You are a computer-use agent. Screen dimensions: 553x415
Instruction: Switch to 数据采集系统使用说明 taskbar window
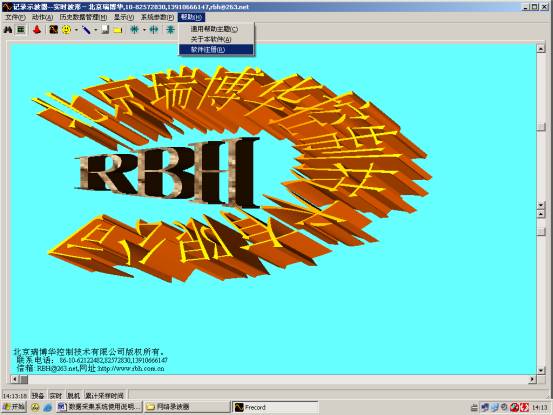tap(99, 407)
